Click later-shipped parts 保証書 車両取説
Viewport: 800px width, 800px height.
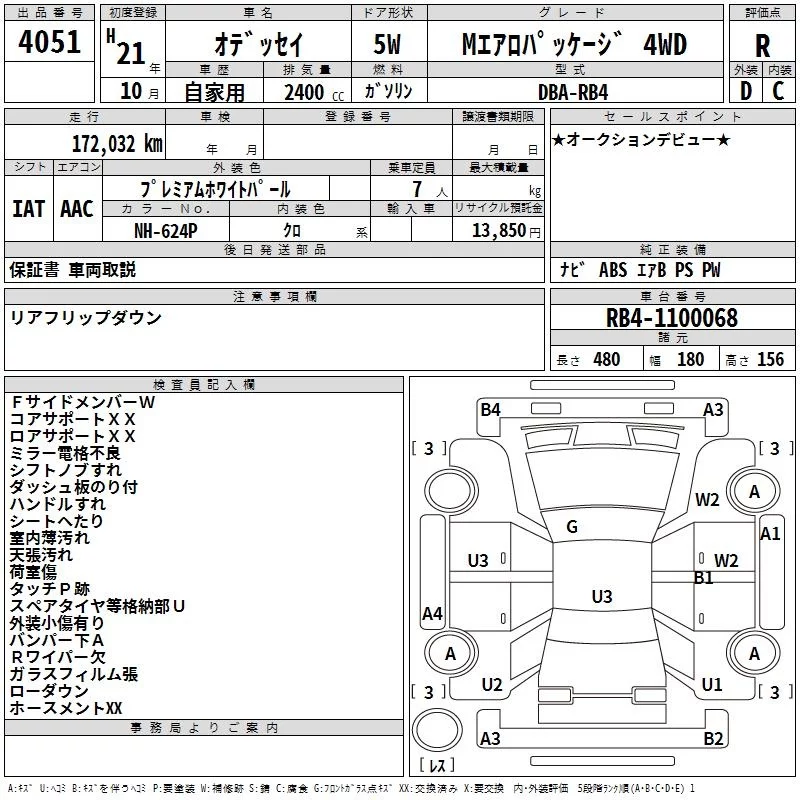tap(72, 269)
